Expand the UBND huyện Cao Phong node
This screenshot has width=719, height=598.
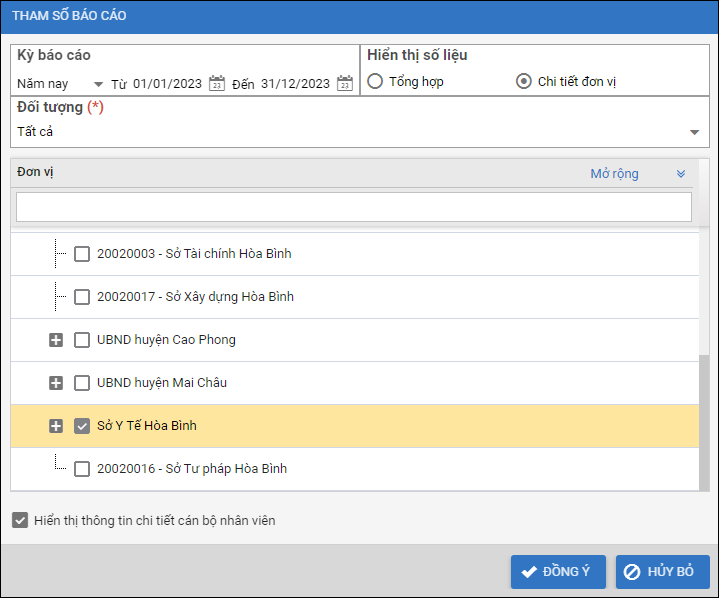click(56, 340)
